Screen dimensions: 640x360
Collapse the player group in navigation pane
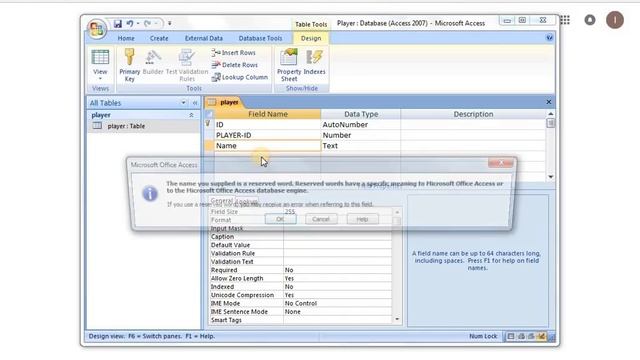click(191, 116)
